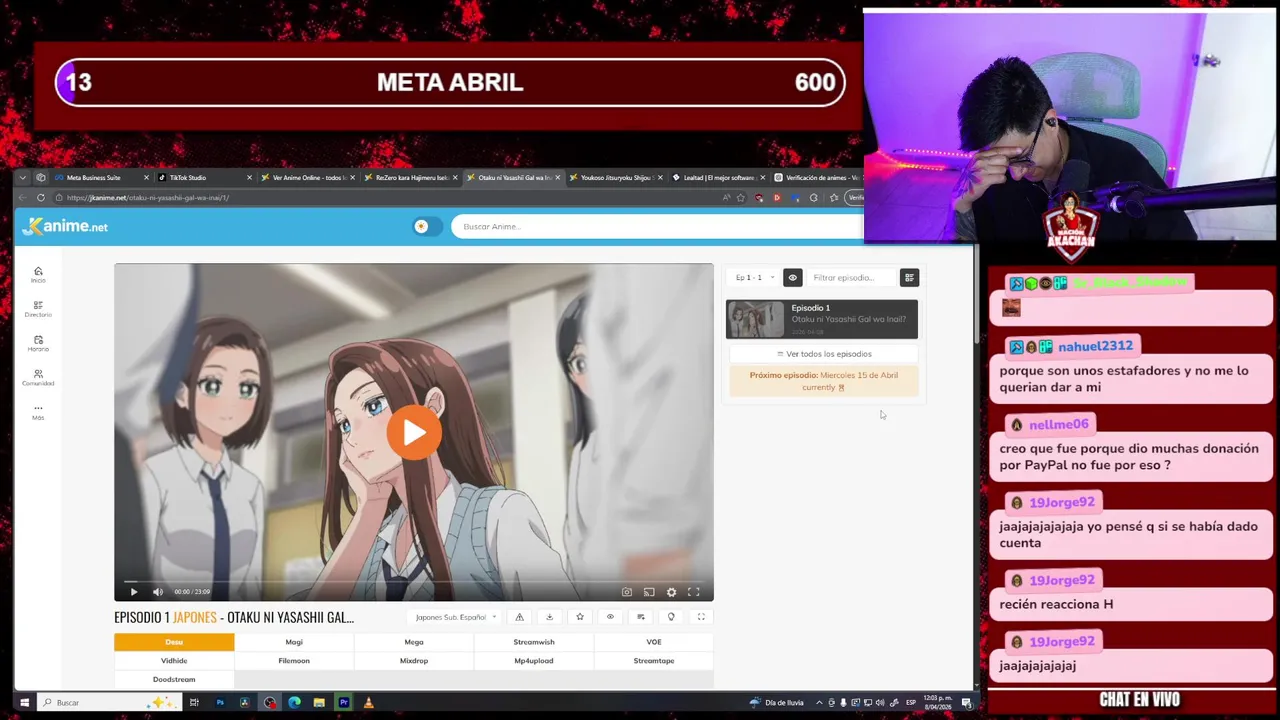The height and width of the screenshot is (720, 1280).
Task: Choose the Filemoon server
Action: pyautogui.click(x=294, y=661)
